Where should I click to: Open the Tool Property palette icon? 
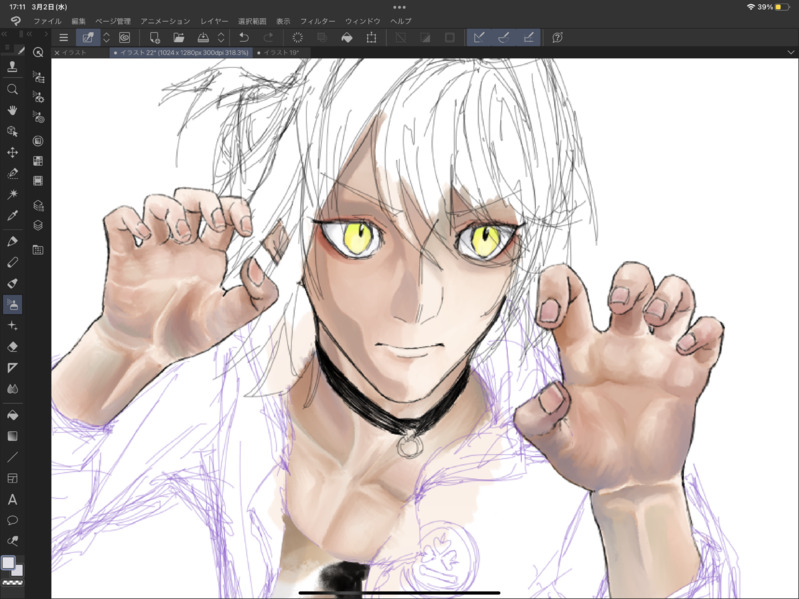tap(38, 97)
